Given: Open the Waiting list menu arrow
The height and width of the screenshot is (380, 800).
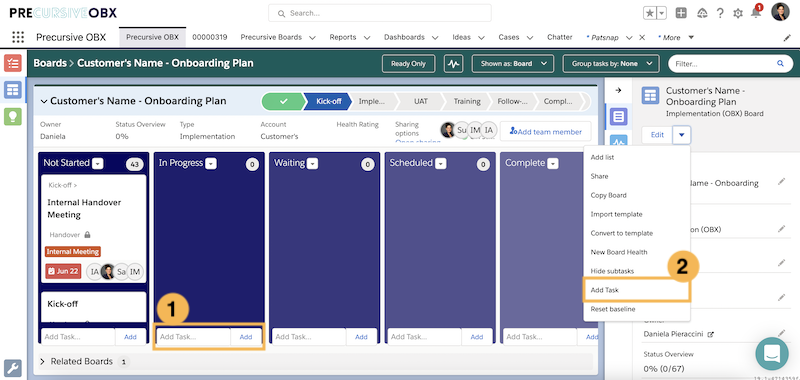Looking at the screenshot, I should pos(312,164).
